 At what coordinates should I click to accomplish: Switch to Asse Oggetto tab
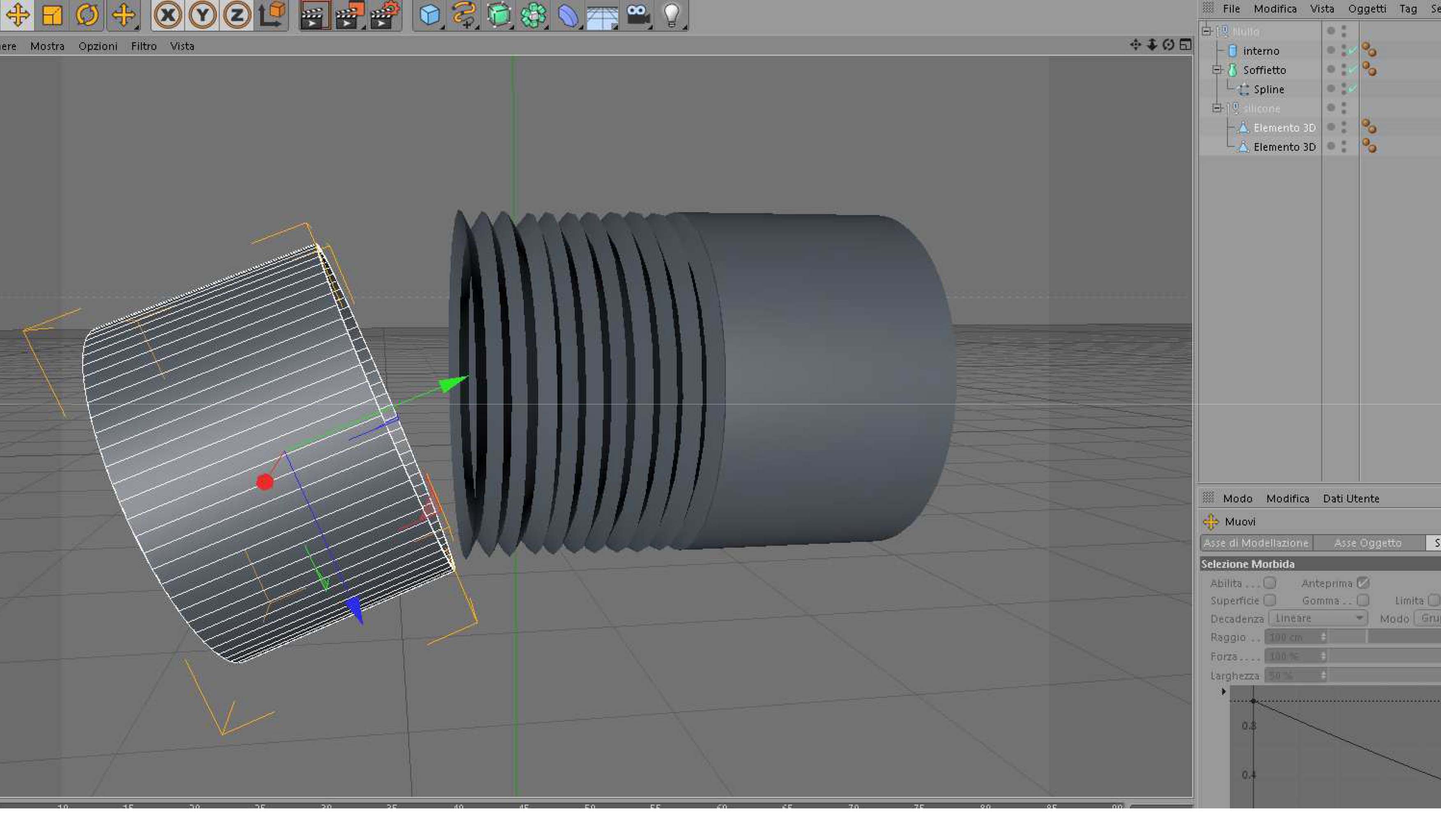[1367, 543]
